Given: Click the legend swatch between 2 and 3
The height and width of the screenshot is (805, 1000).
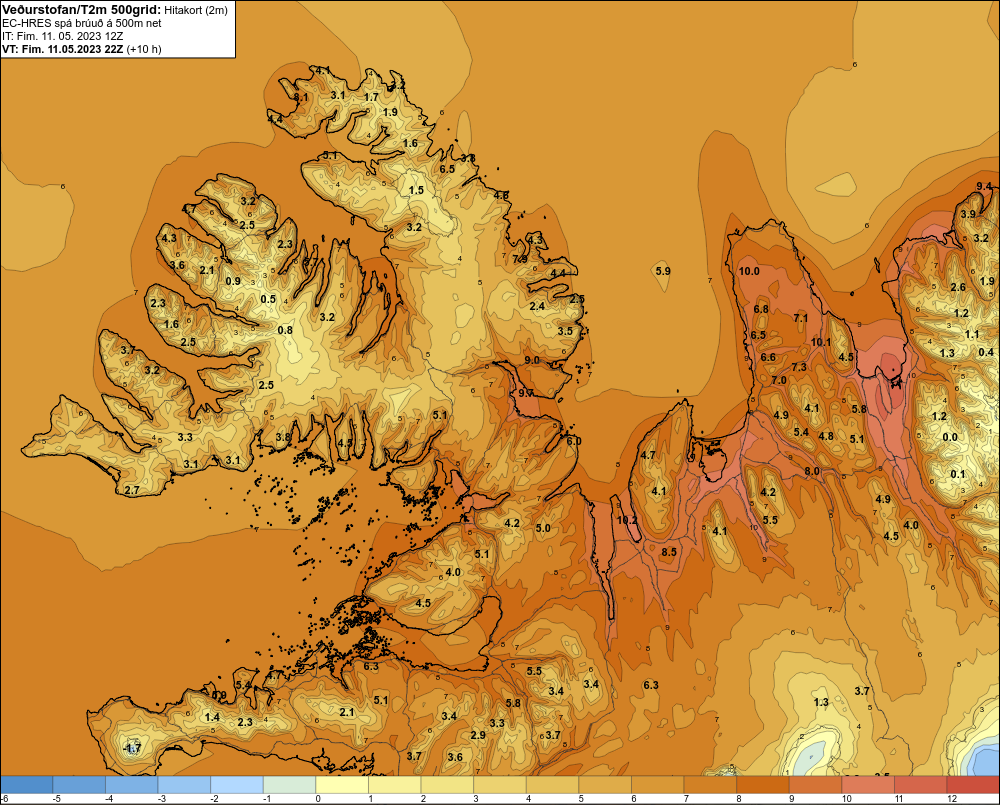Looking at the screenshot, I should [448, 785].
